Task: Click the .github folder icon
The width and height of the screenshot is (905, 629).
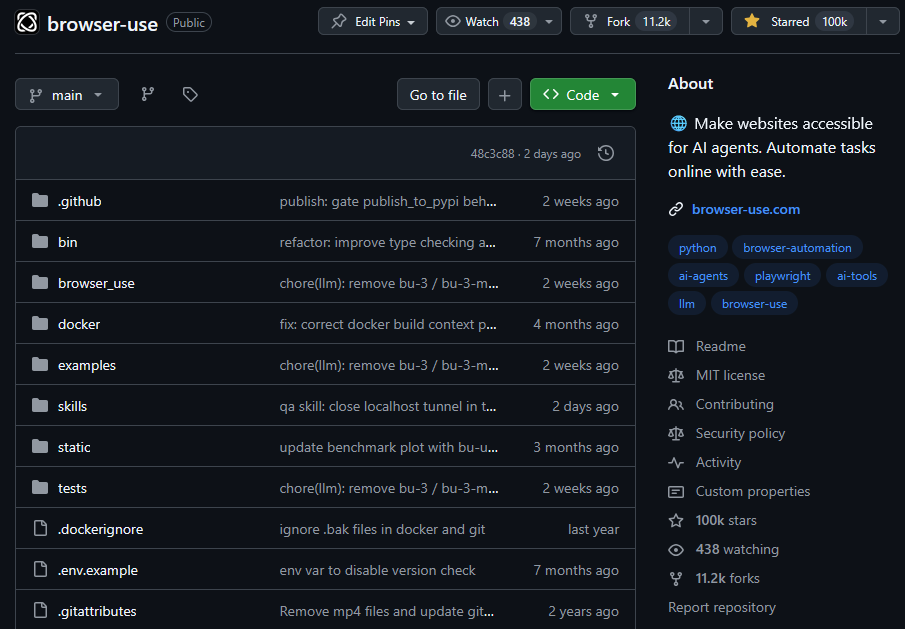Action: [40, 201]
